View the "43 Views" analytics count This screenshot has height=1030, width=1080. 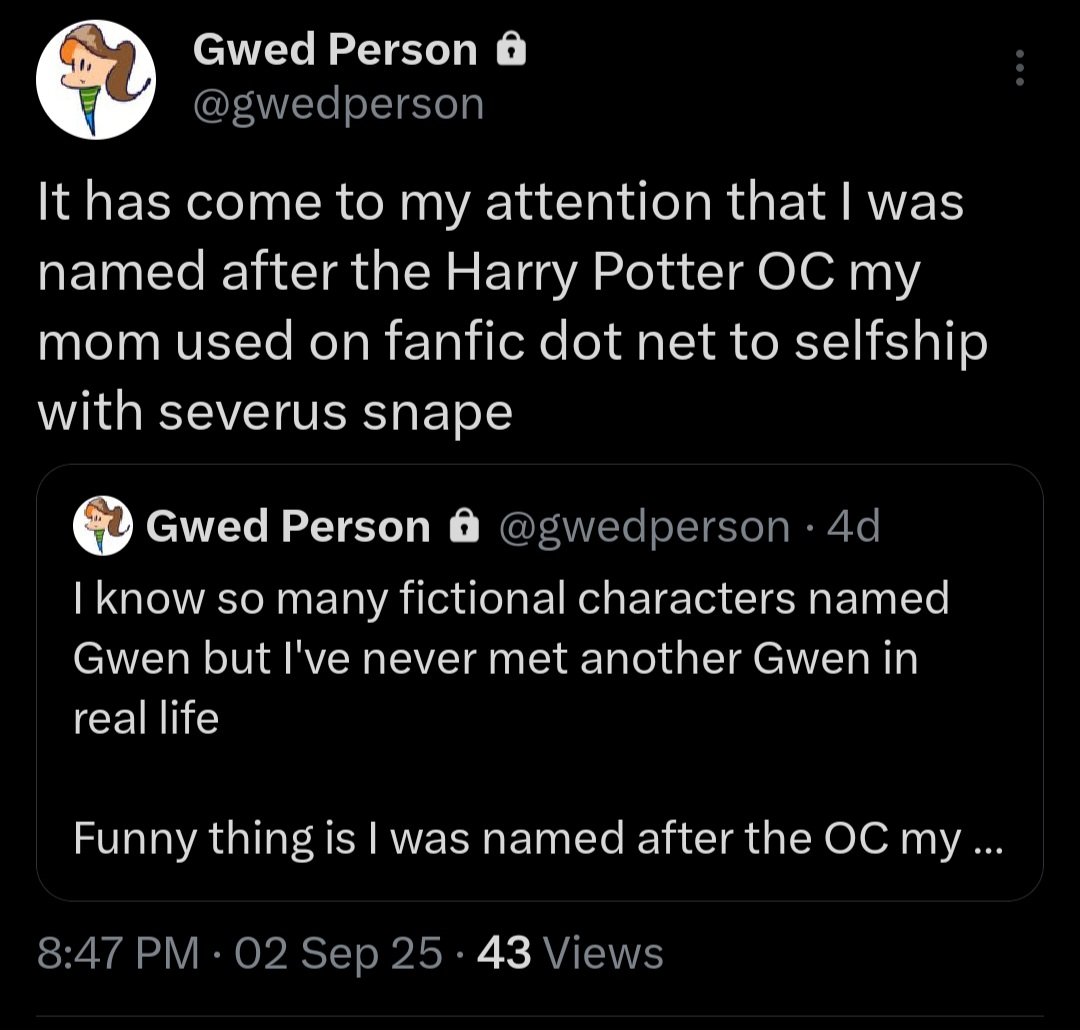click(x=570, y=952)
